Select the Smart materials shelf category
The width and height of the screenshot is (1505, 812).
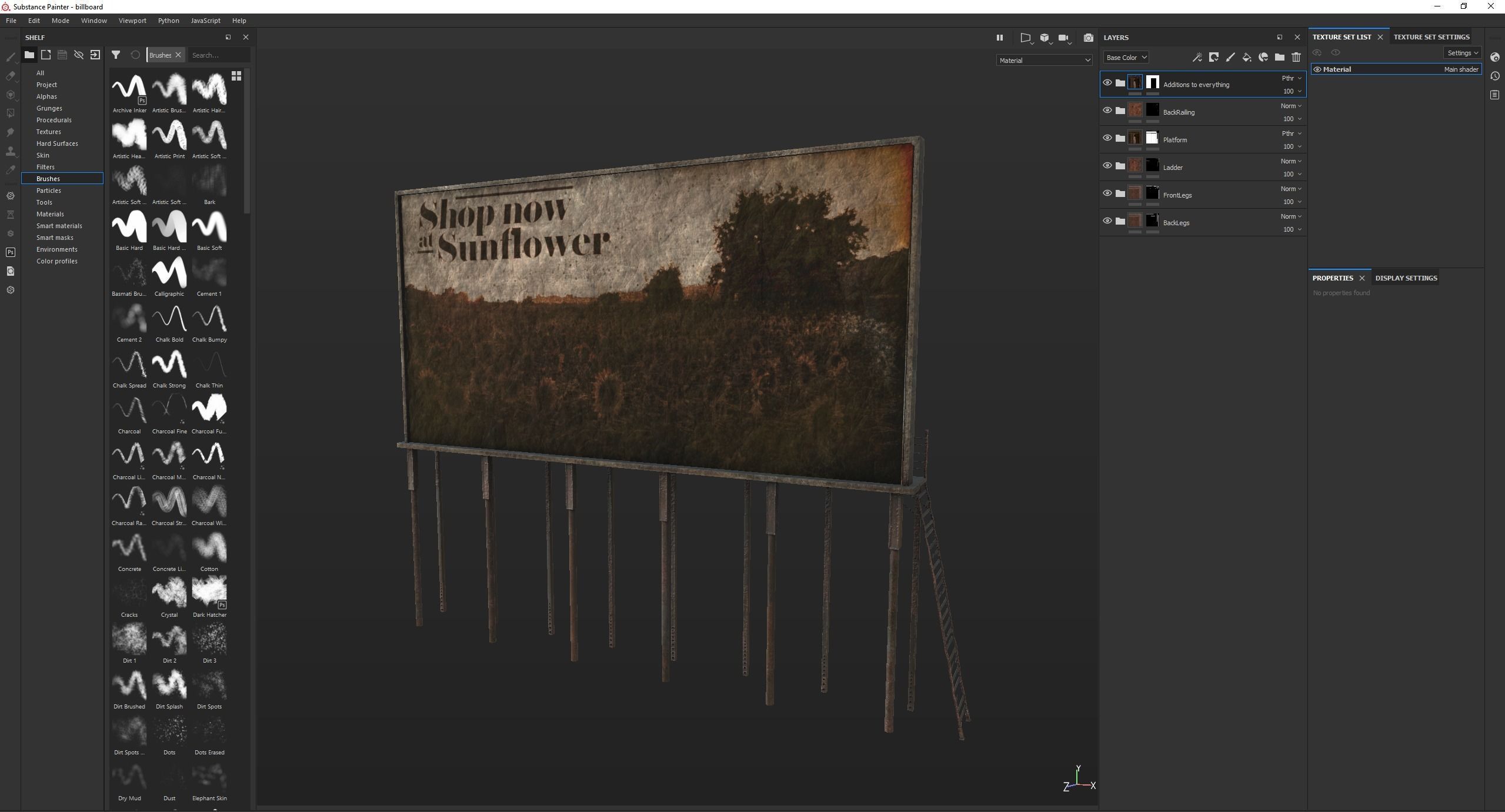coord(59,226)
